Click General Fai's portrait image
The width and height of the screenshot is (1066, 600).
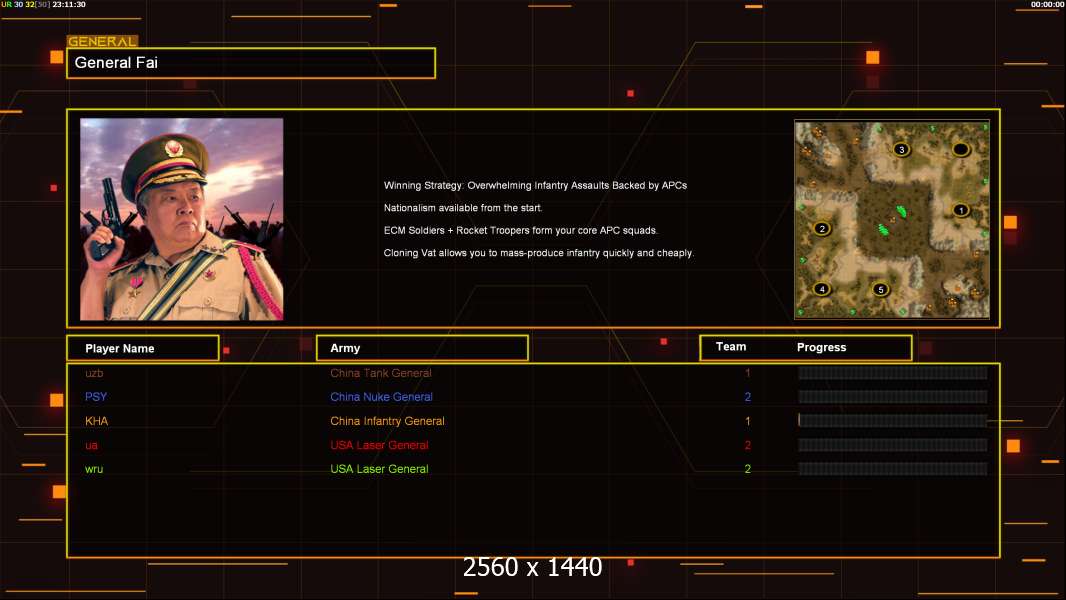pos(181,219)
